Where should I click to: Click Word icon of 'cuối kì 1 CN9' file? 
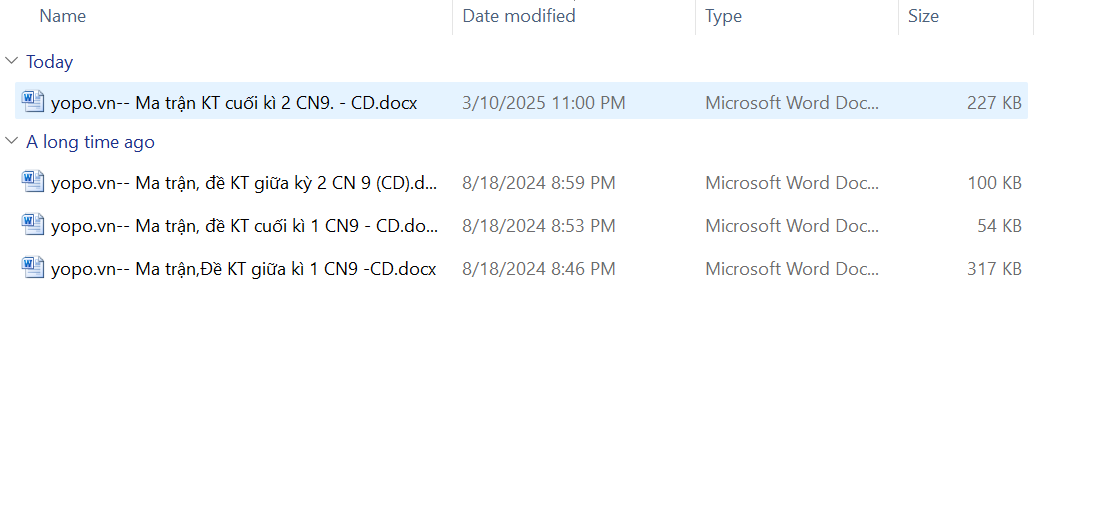coord(33,225)
